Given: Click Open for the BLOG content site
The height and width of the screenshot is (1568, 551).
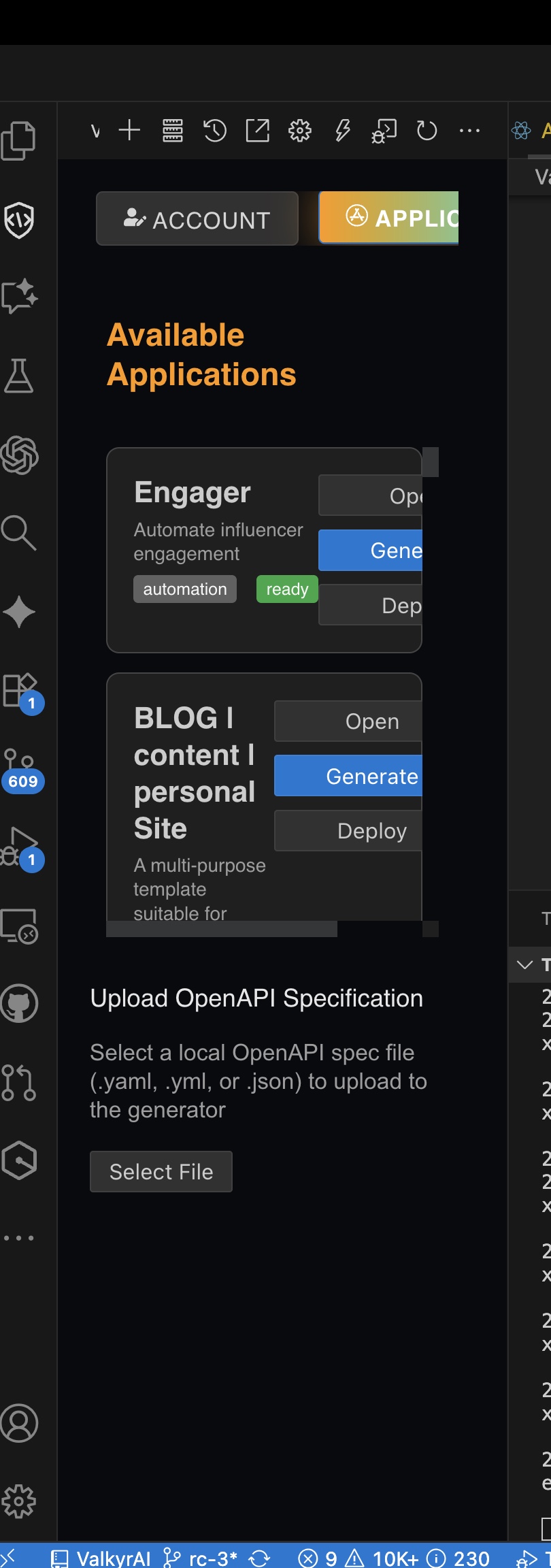Looking at the screenshot, I should click(x=348, y=721).
